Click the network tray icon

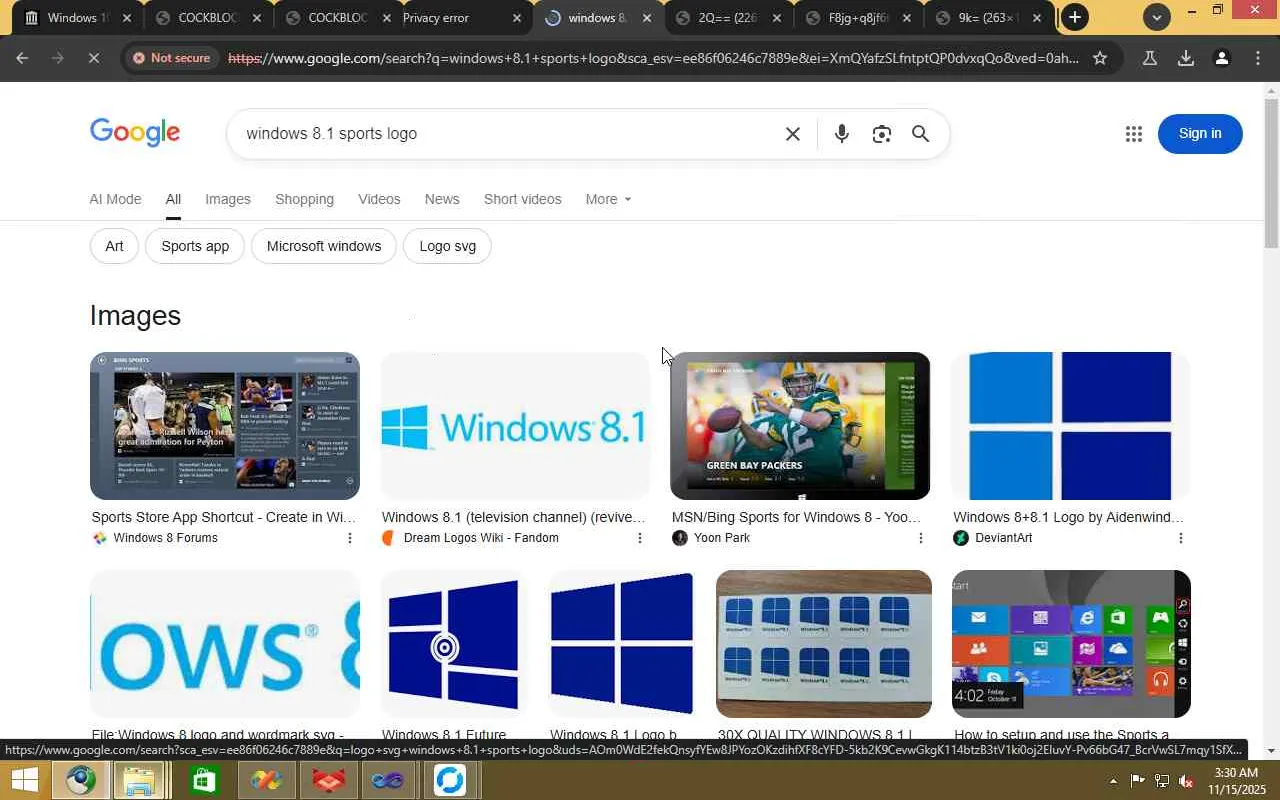1162,781
